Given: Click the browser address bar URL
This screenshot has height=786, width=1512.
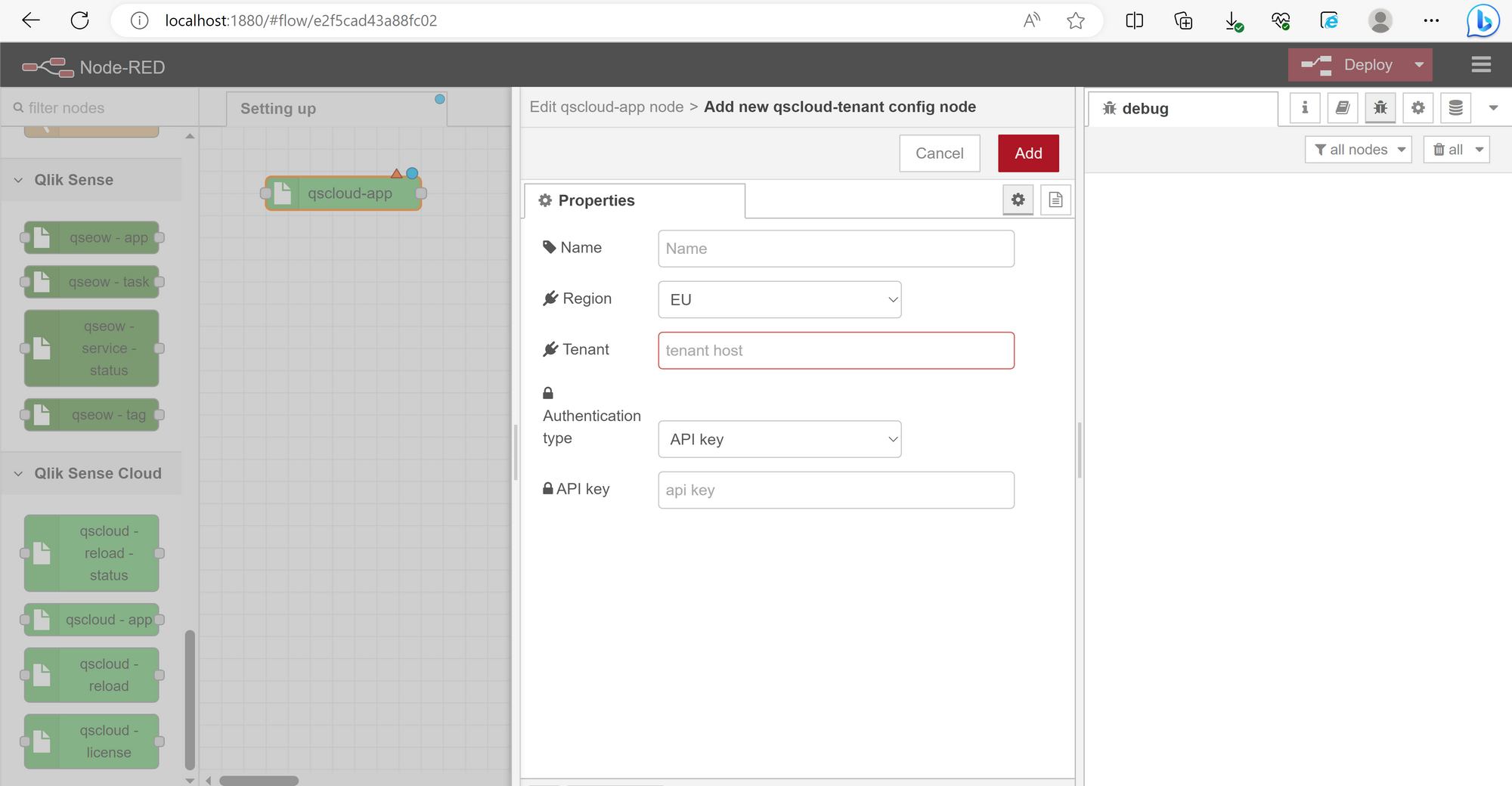Looking at the screenshot, I should click(x=301, y=20).
